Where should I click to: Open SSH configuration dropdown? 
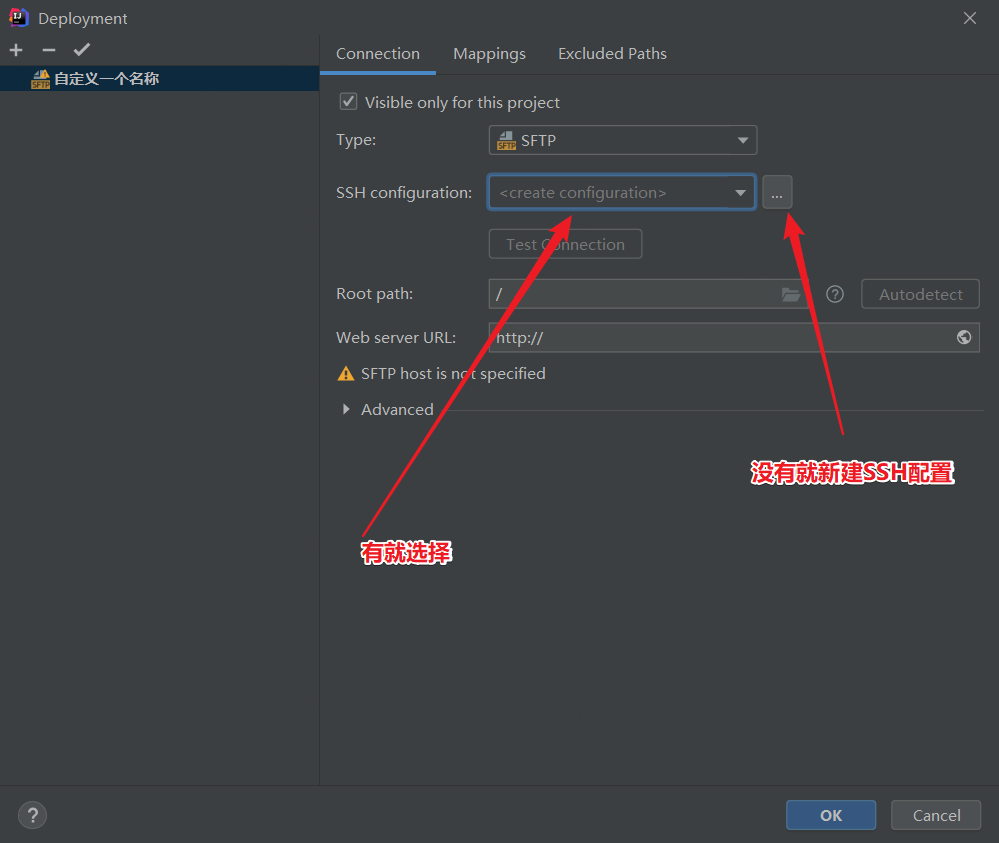click(621, 193)
